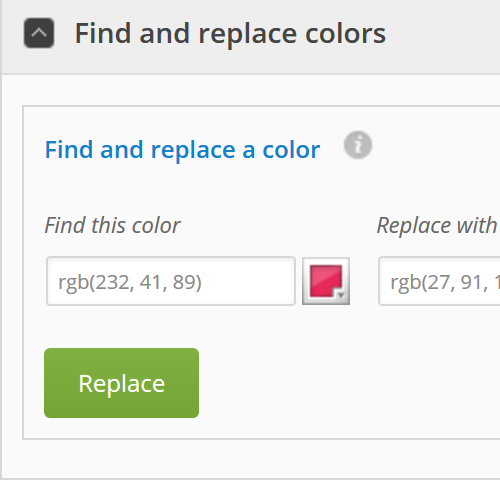Click the Find and replace a color heading

[x=182, y=150]
